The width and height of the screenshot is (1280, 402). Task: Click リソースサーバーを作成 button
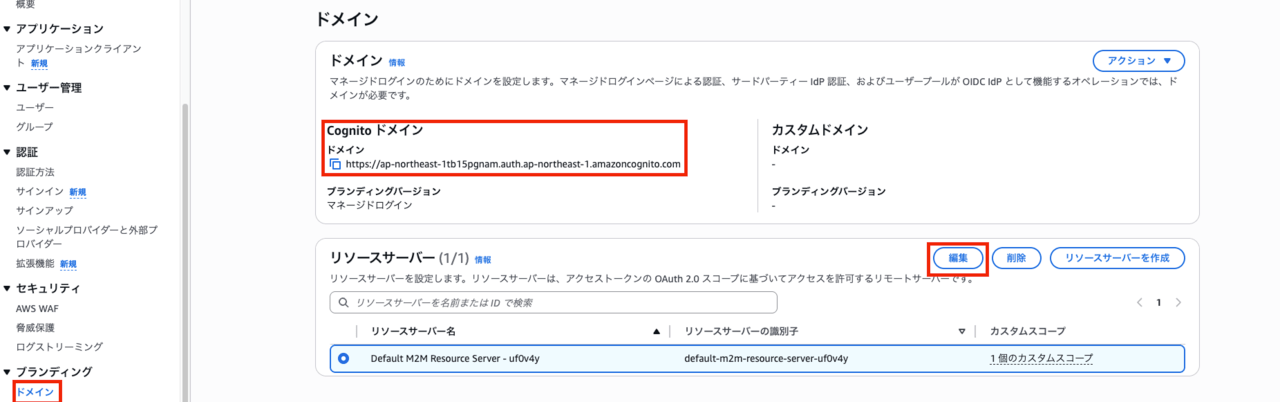pyautogui.click(x=1117, y=258)
